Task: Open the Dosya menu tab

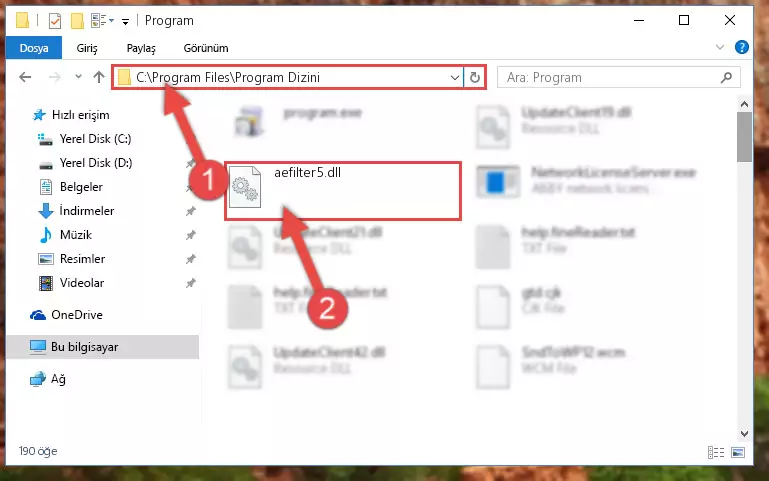Action: click(x=34, y=48)
